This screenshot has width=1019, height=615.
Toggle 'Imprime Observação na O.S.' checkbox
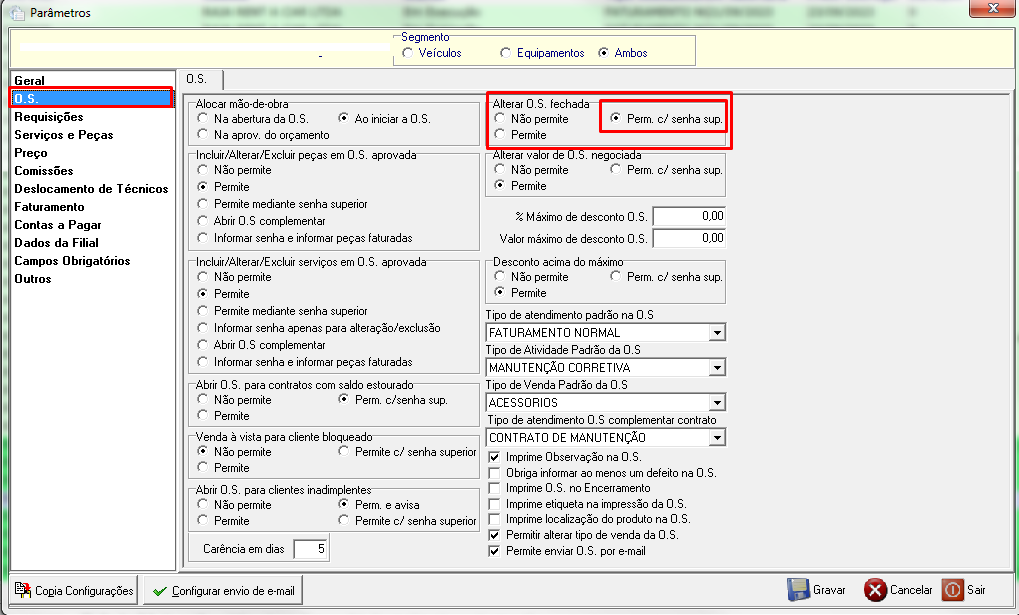pyautogui.click(x=495, y=457)
